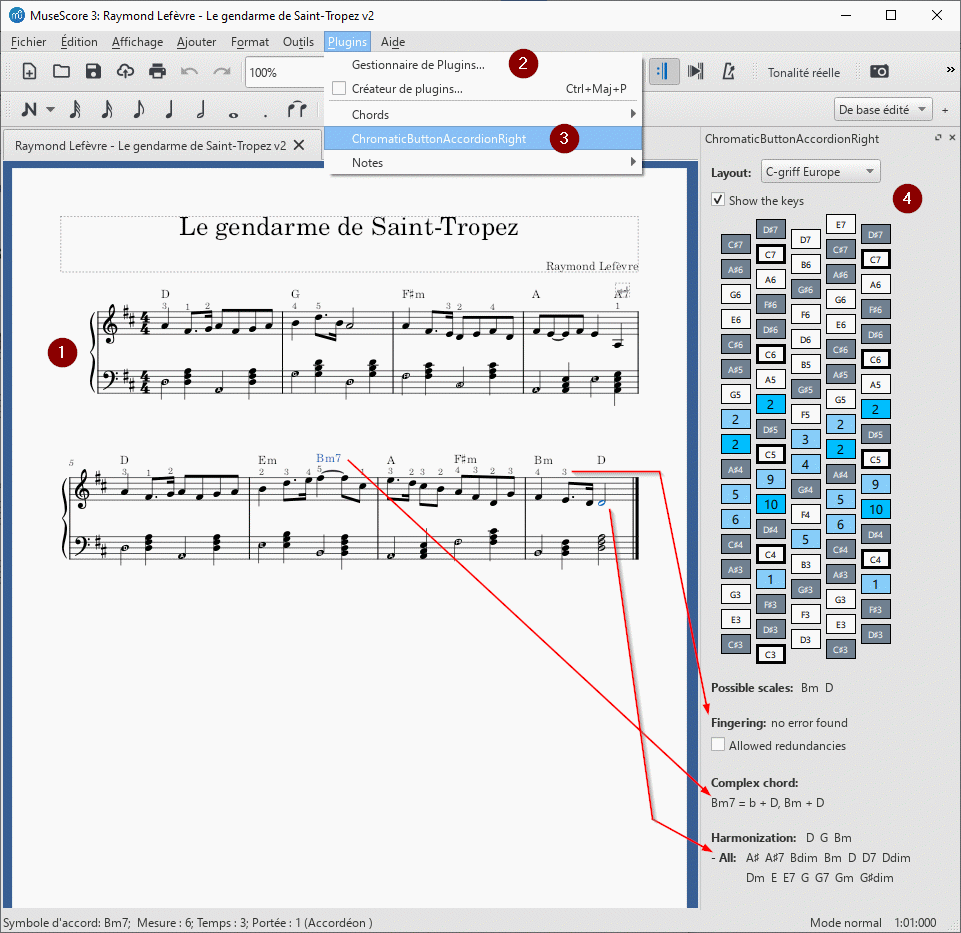Open the 'Aide' menu
Screen dimensions: 961x933
pos(392,42)
